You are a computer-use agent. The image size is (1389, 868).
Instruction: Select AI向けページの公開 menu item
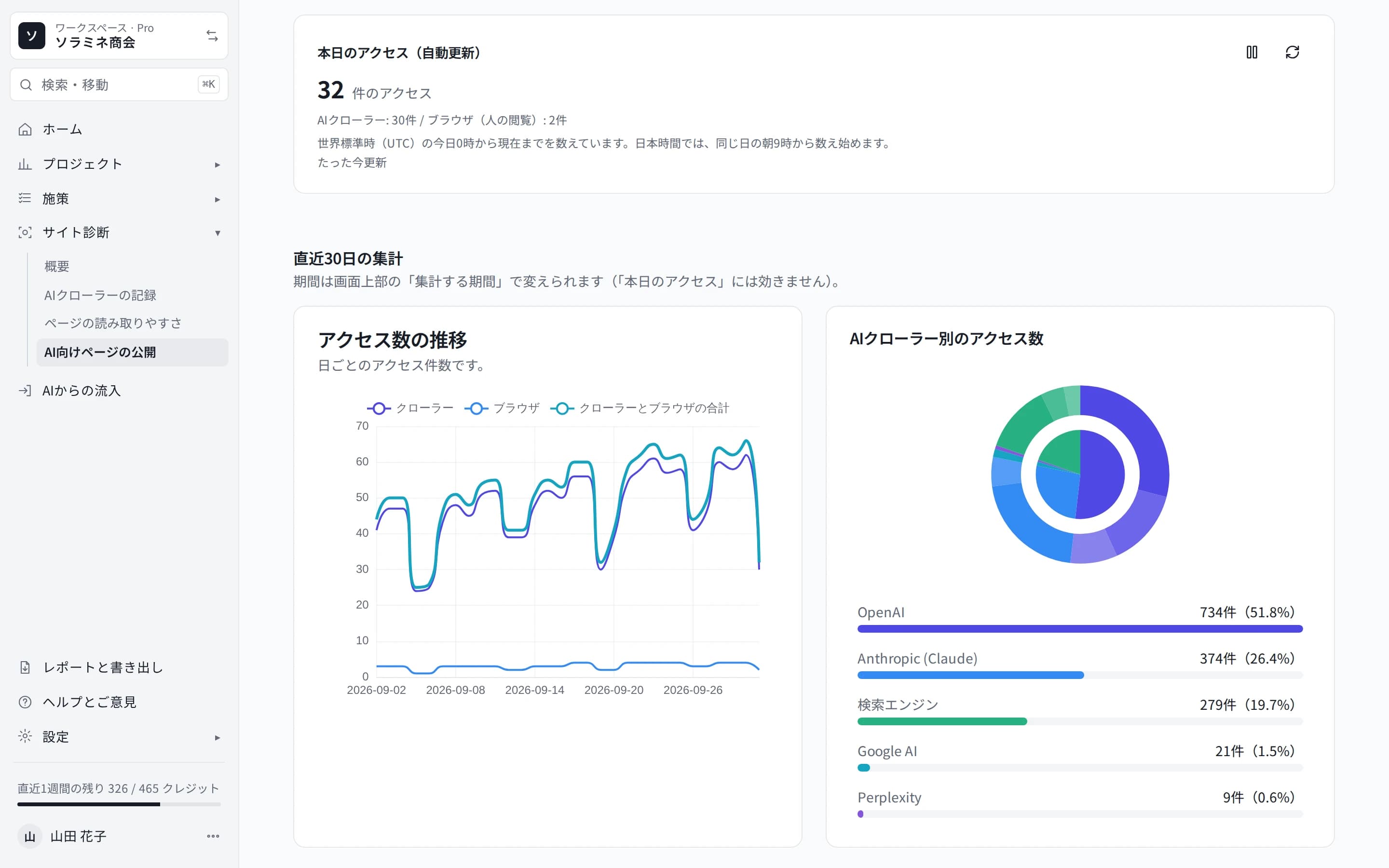pos(132,352)
